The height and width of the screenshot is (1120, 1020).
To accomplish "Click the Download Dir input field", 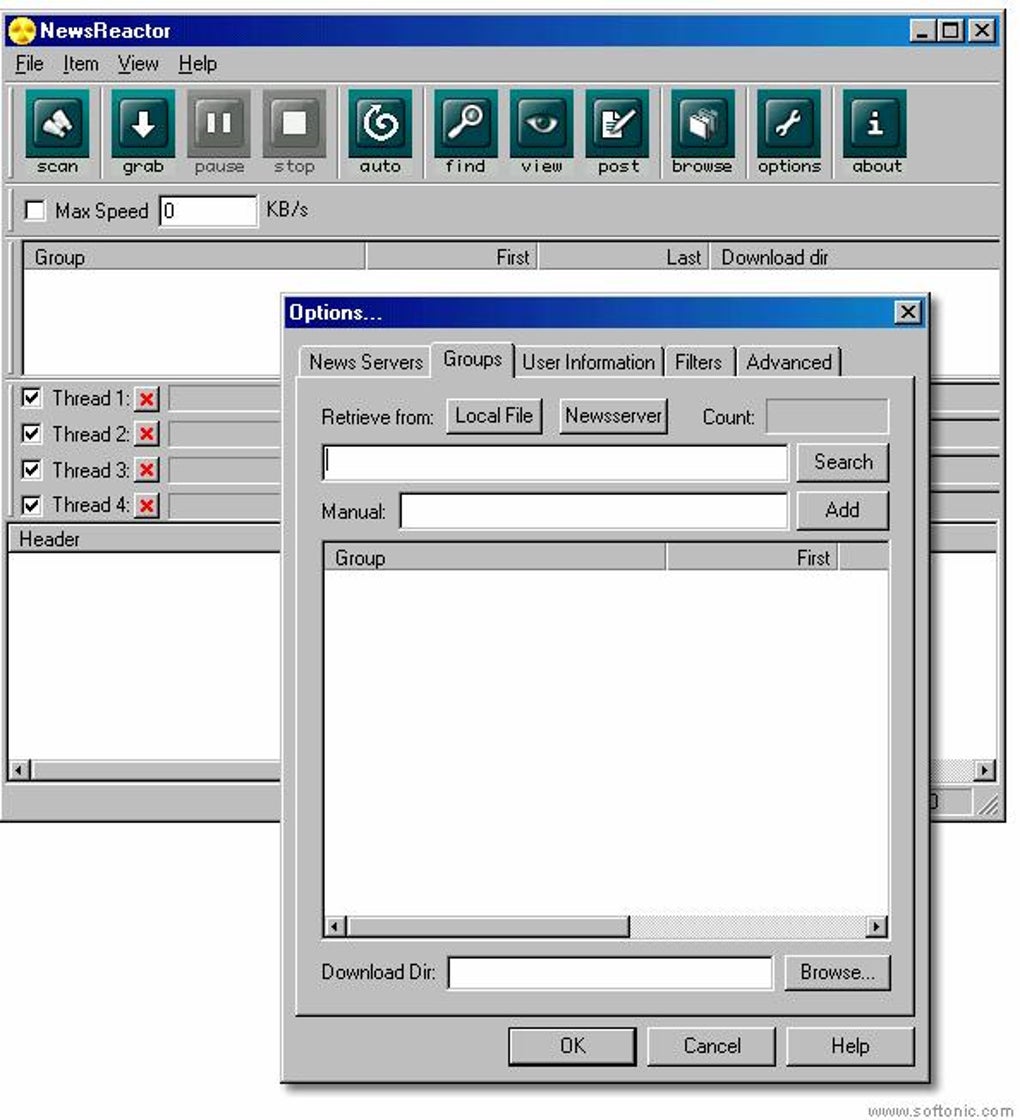I will pos(610,972).
